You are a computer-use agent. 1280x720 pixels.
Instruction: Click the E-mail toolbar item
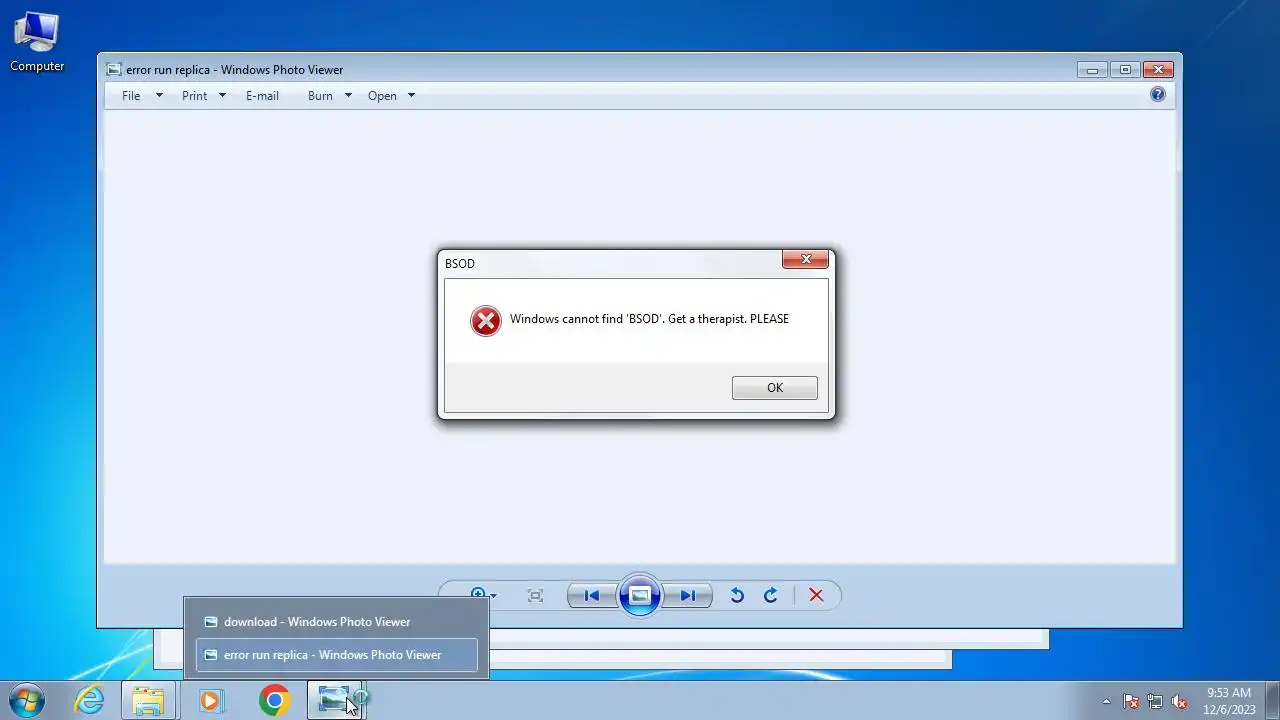pyautogui.click(x=262, y=96)
